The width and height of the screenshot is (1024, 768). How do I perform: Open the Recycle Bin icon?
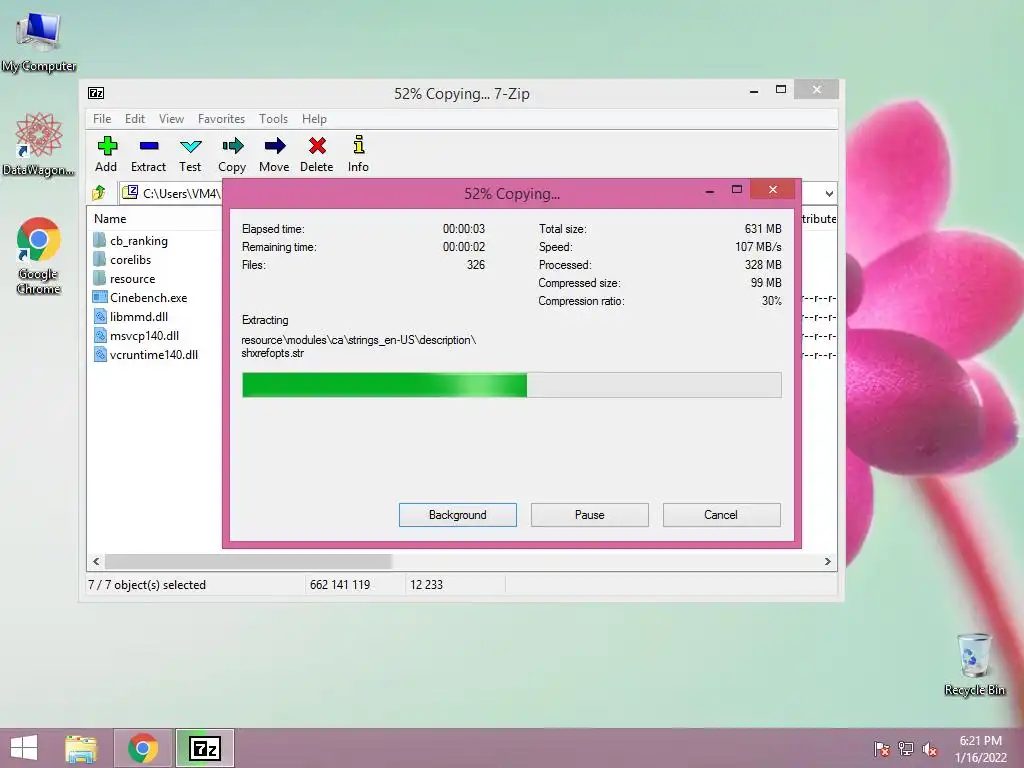974,664
